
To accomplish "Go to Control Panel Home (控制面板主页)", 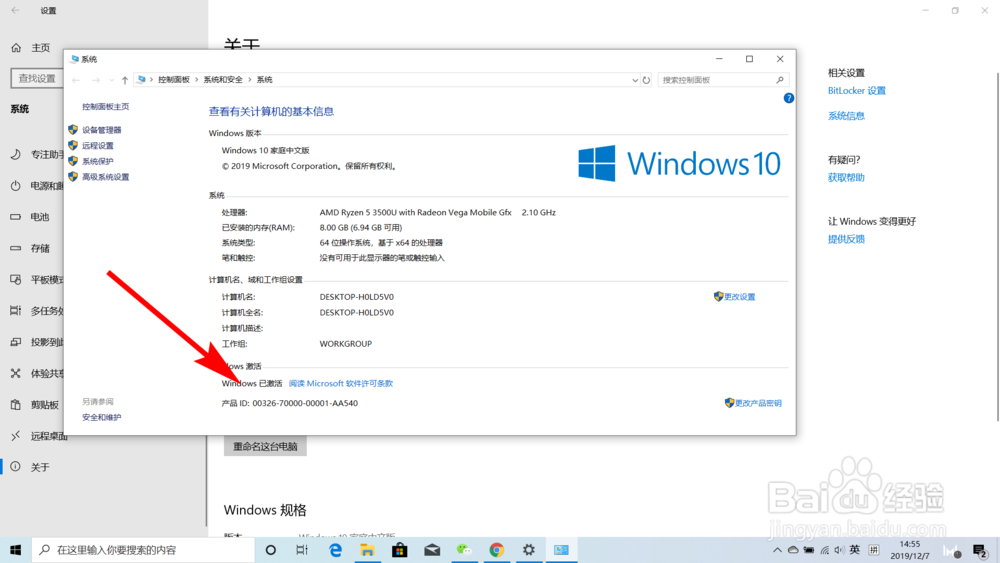I will pyautogui.click(x=105, y=106).
